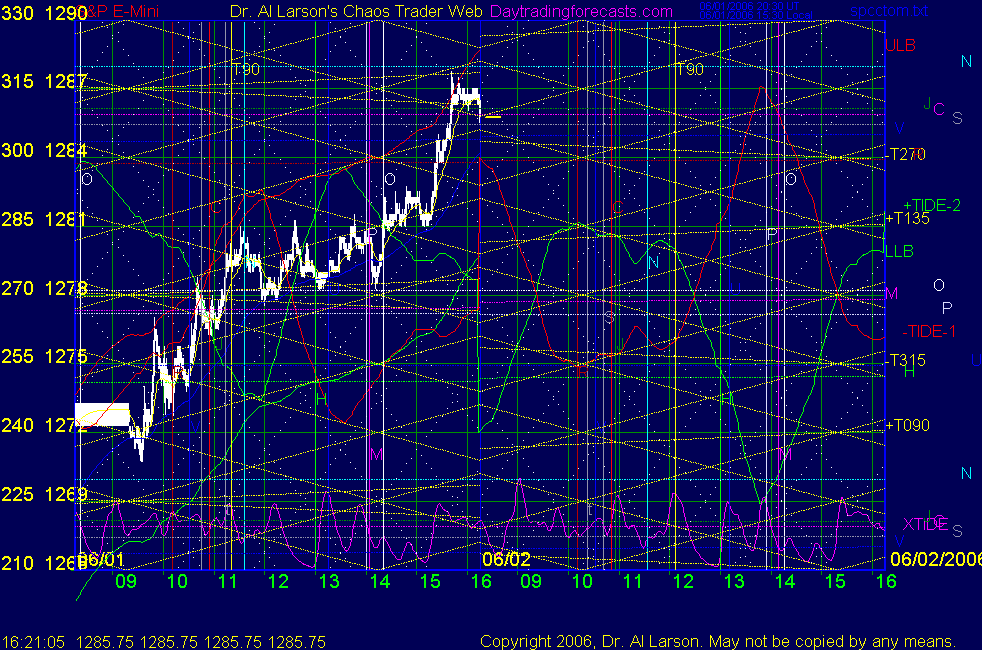Screen dimensions: 982x650
Task: Select the magenta XTIDE label
Action: coord(924,524)
